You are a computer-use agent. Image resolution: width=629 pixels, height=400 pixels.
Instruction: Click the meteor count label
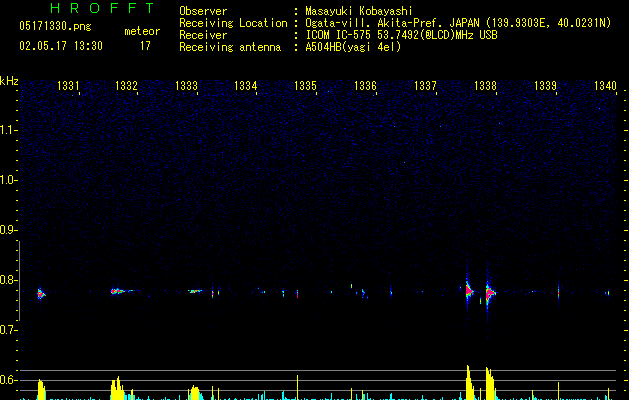click(x=142, y=31)
